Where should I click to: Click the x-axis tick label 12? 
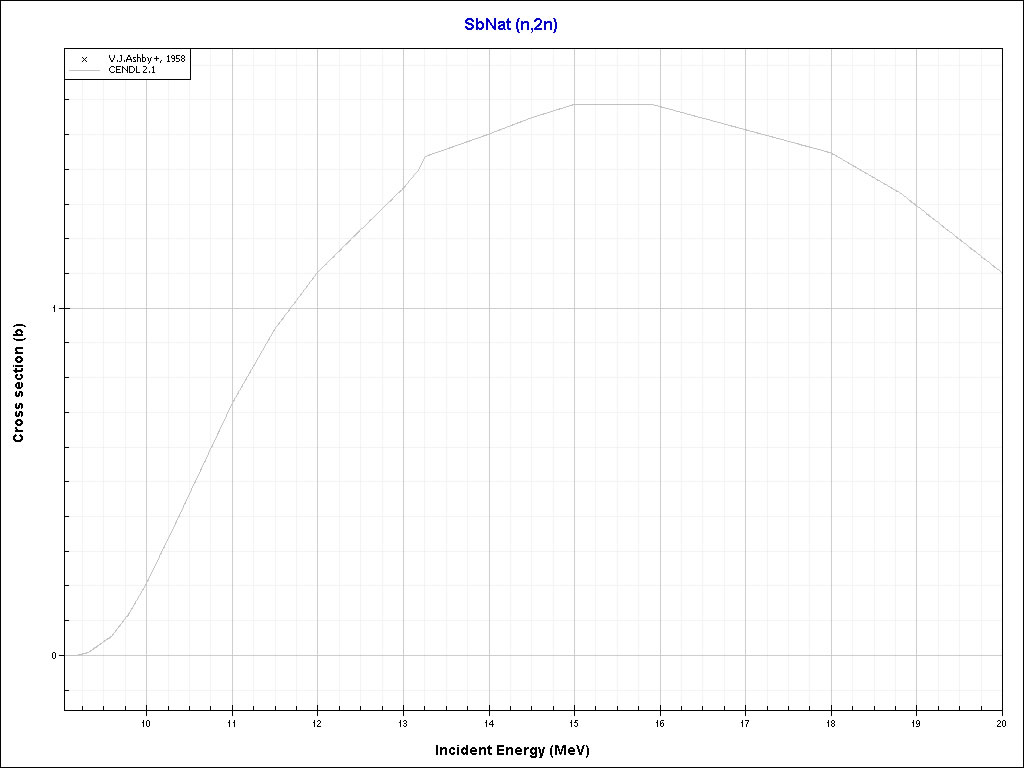click(x=317, y=723)
